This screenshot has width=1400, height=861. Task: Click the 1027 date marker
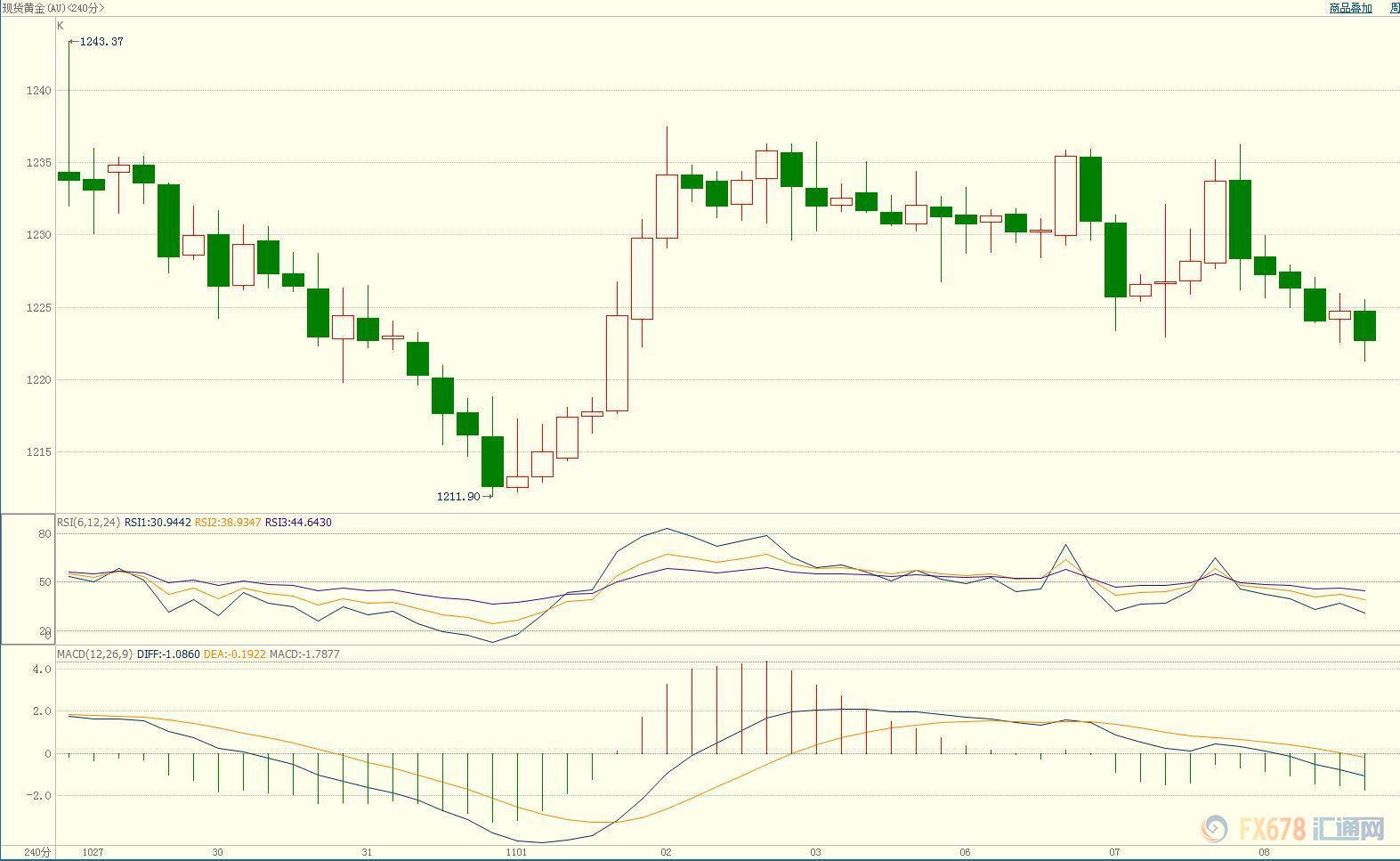tap(93, 852)
